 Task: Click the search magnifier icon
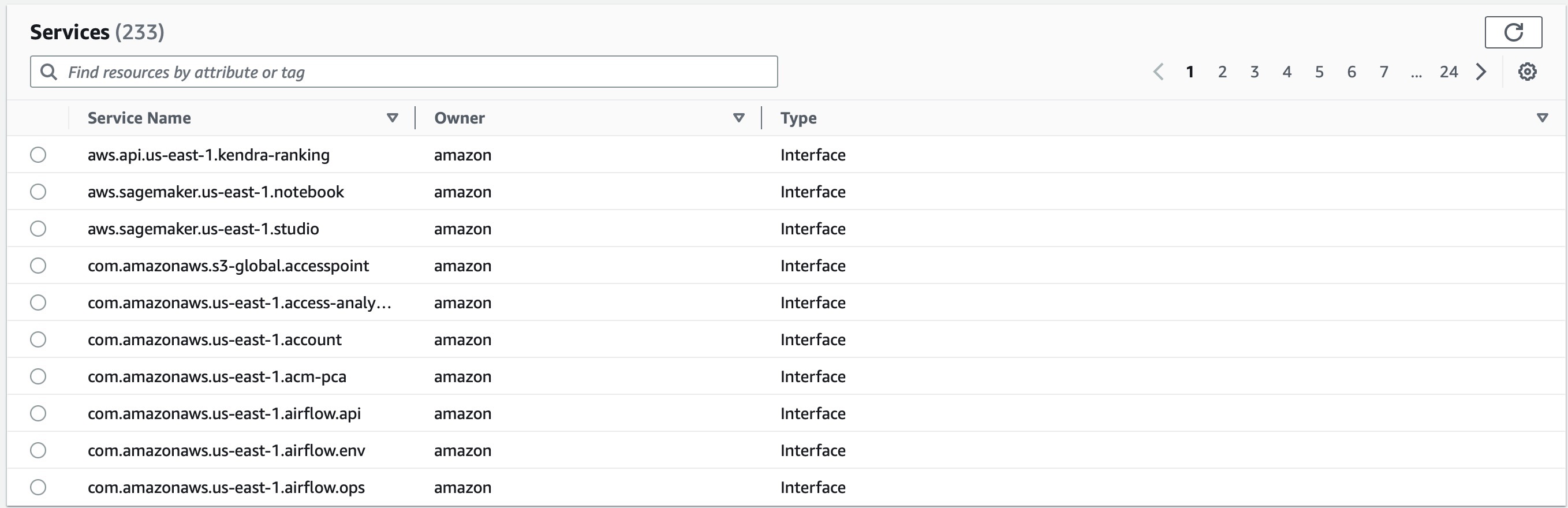point(48,72)
